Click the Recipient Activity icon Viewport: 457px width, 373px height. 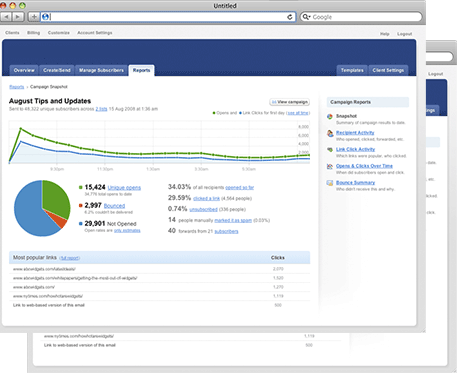pos(330,133)
